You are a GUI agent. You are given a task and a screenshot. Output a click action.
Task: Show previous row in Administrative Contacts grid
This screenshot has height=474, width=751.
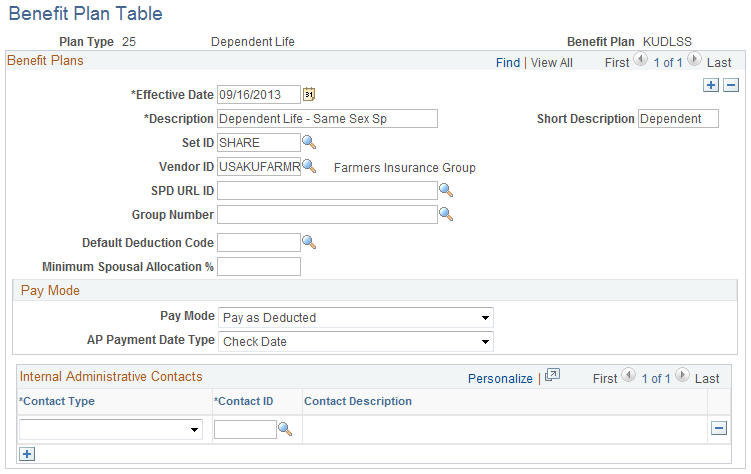click(x=628, y=375)
